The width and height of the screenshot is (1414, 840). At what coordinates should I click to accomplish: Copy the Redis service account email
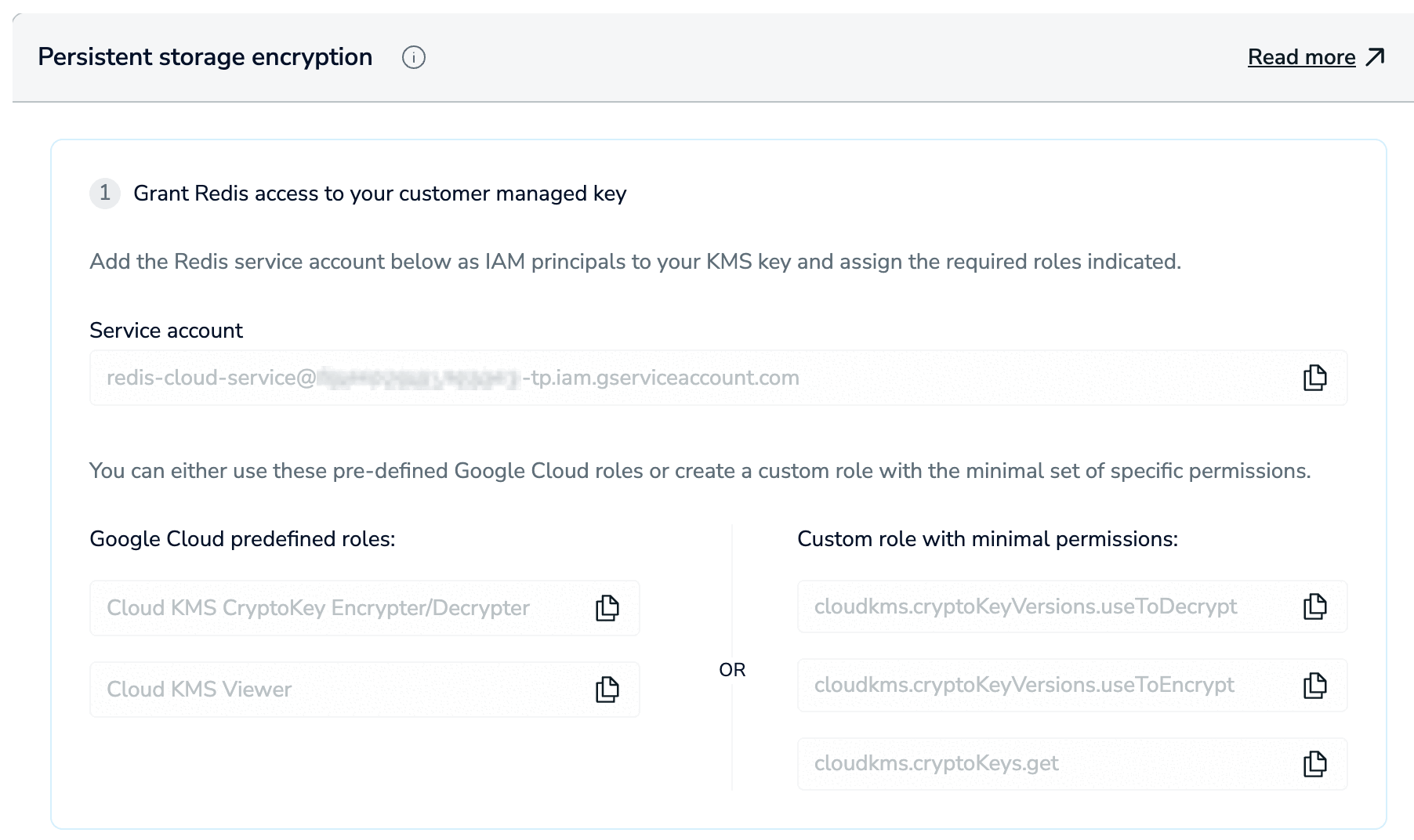(x=1314, y=378)
